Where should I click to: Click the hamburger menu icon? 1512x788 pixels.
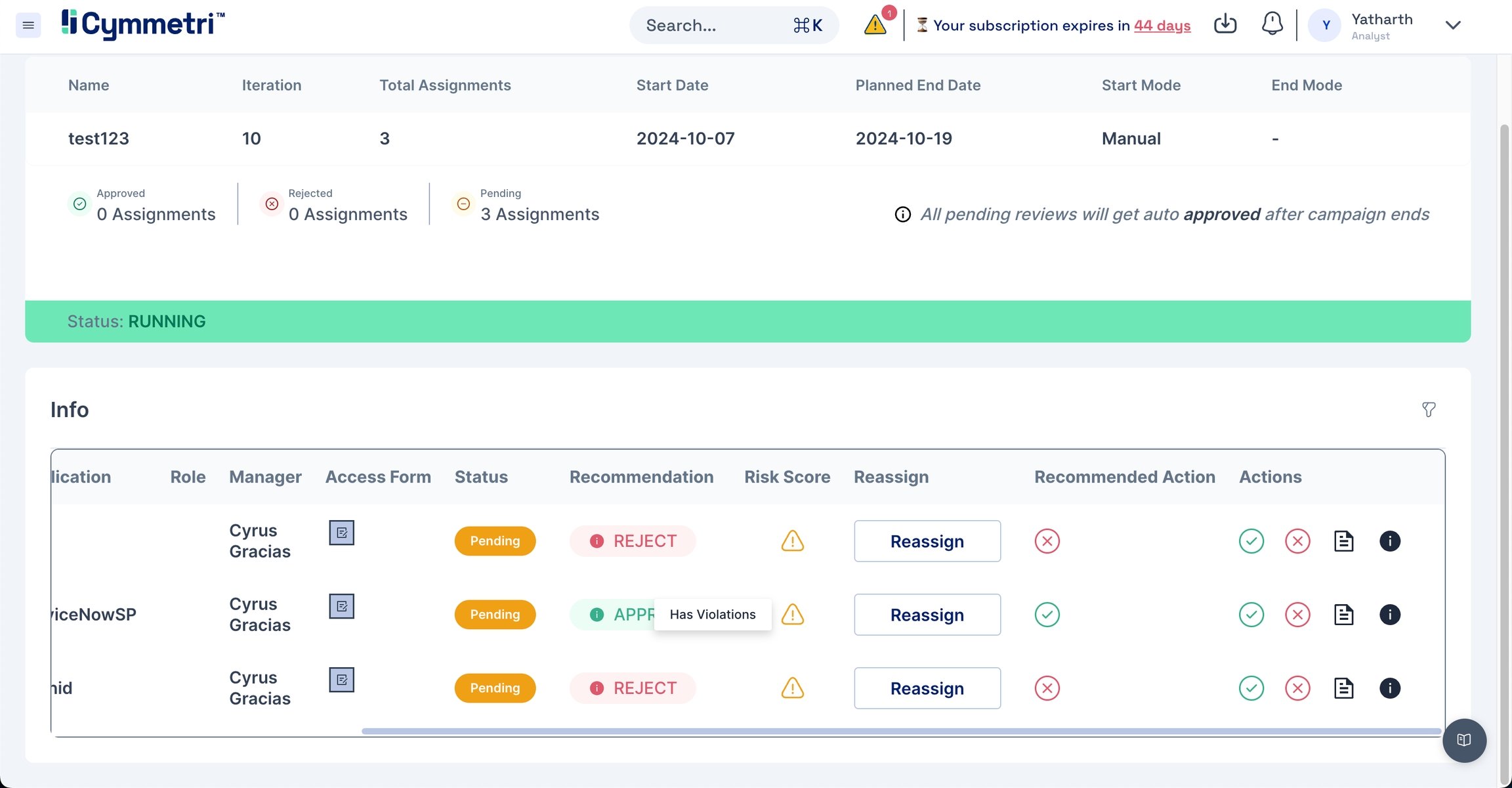pyautogui.click(x=28, y=25)
